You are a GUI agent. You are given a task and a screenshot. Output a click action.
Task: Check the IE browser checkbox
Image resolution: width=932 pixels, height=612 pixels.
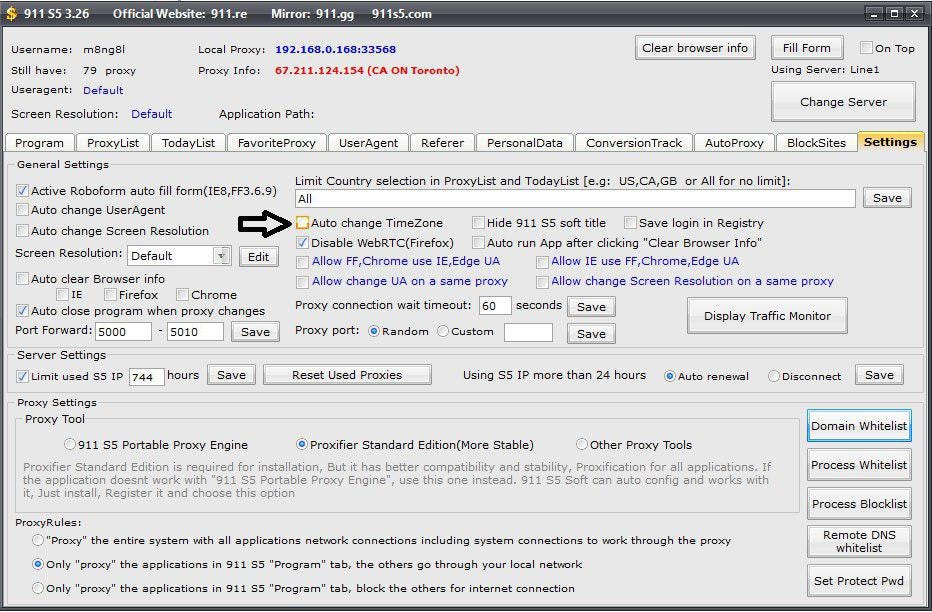coord(62,295)
